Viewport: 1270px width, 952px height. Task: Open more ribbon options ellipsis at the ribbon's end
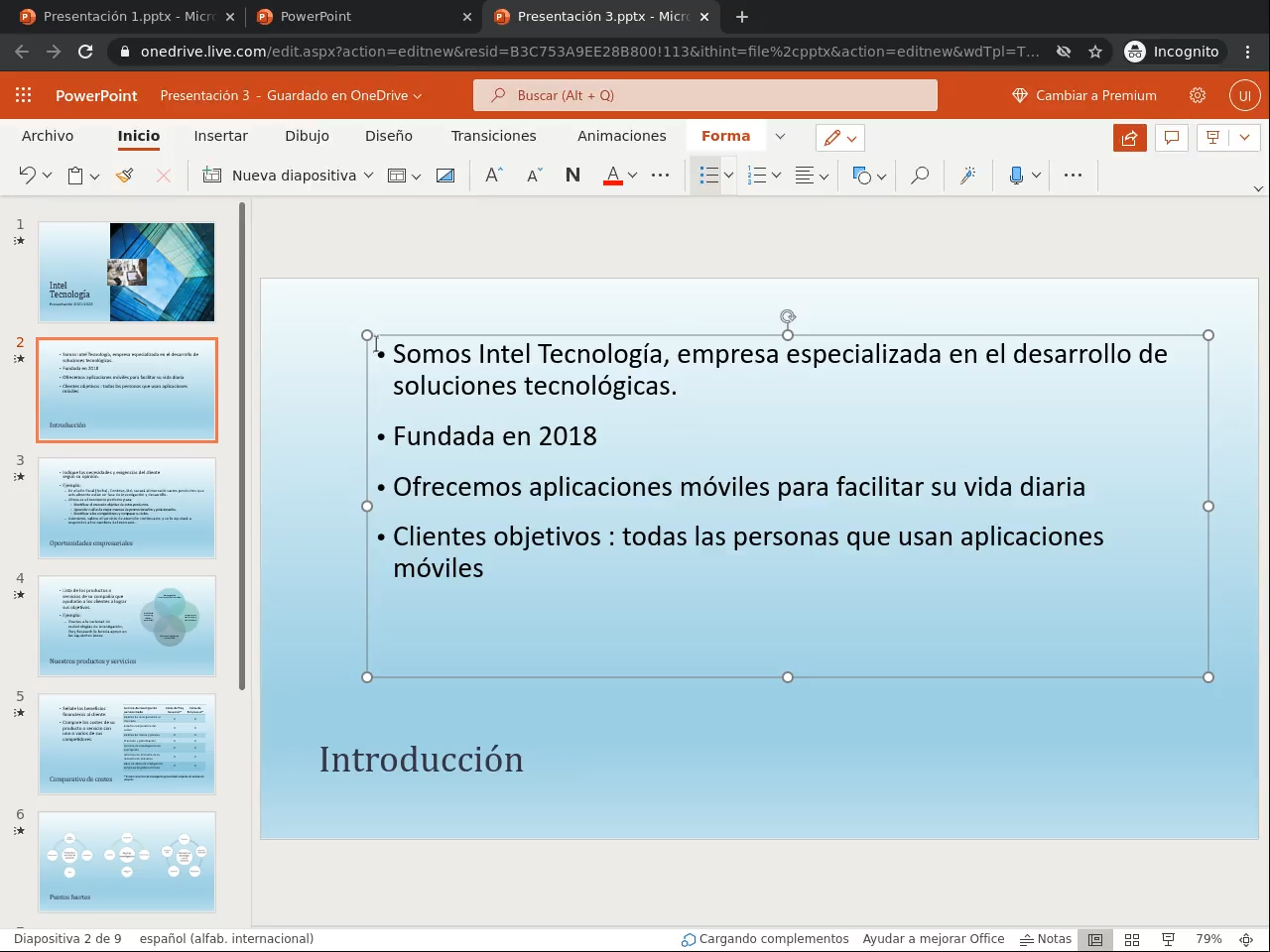click(x=1073, y=176)
